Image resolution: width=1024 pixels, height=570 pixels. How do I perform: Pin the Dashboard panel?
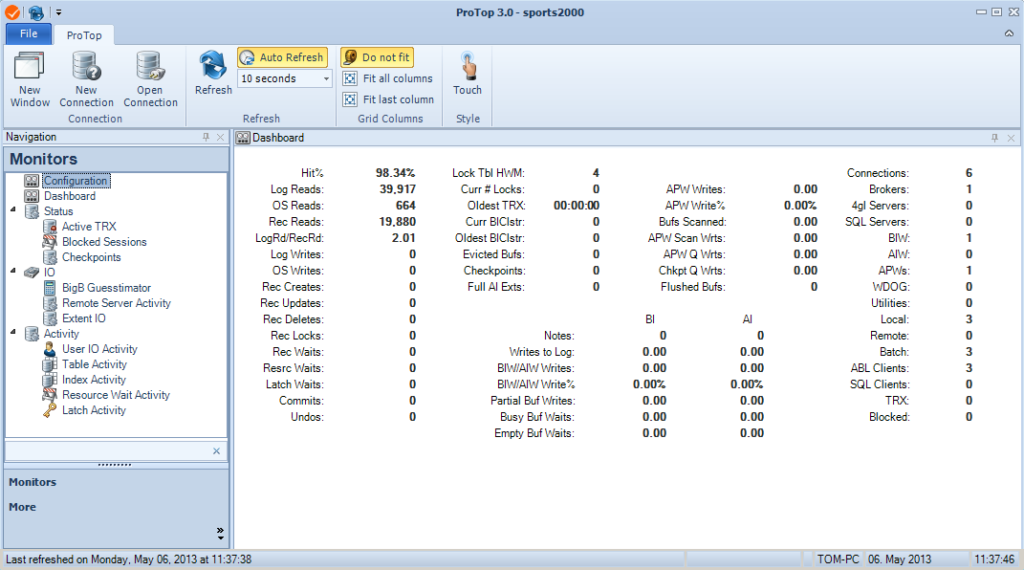click(995, 138)
